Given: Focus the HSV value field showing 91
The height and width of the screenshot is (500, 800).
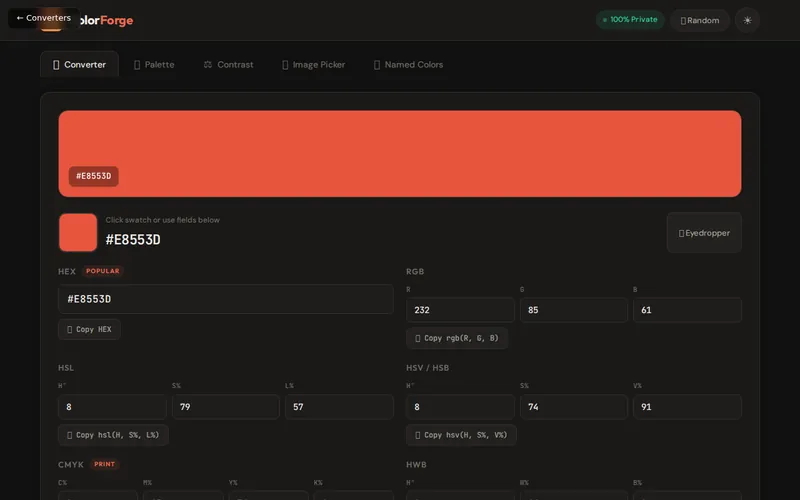Looking at the screenshot, I should click(687, 407).
